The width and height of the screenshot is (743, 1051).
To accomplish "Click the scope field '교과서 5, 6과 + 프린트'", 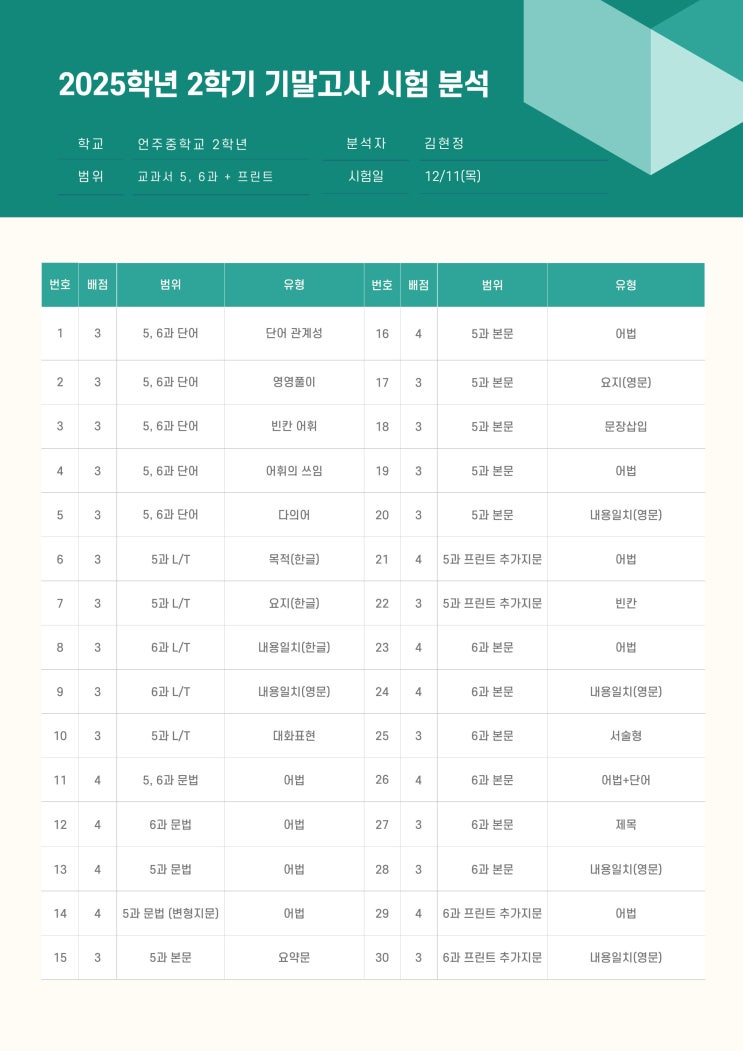I will pos(205,176).
